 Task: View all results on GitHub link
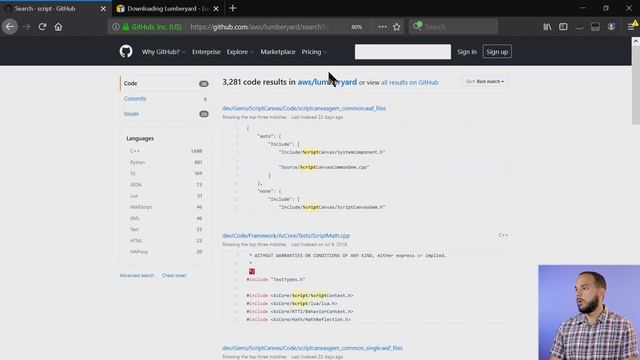click(x=410, y=82)
